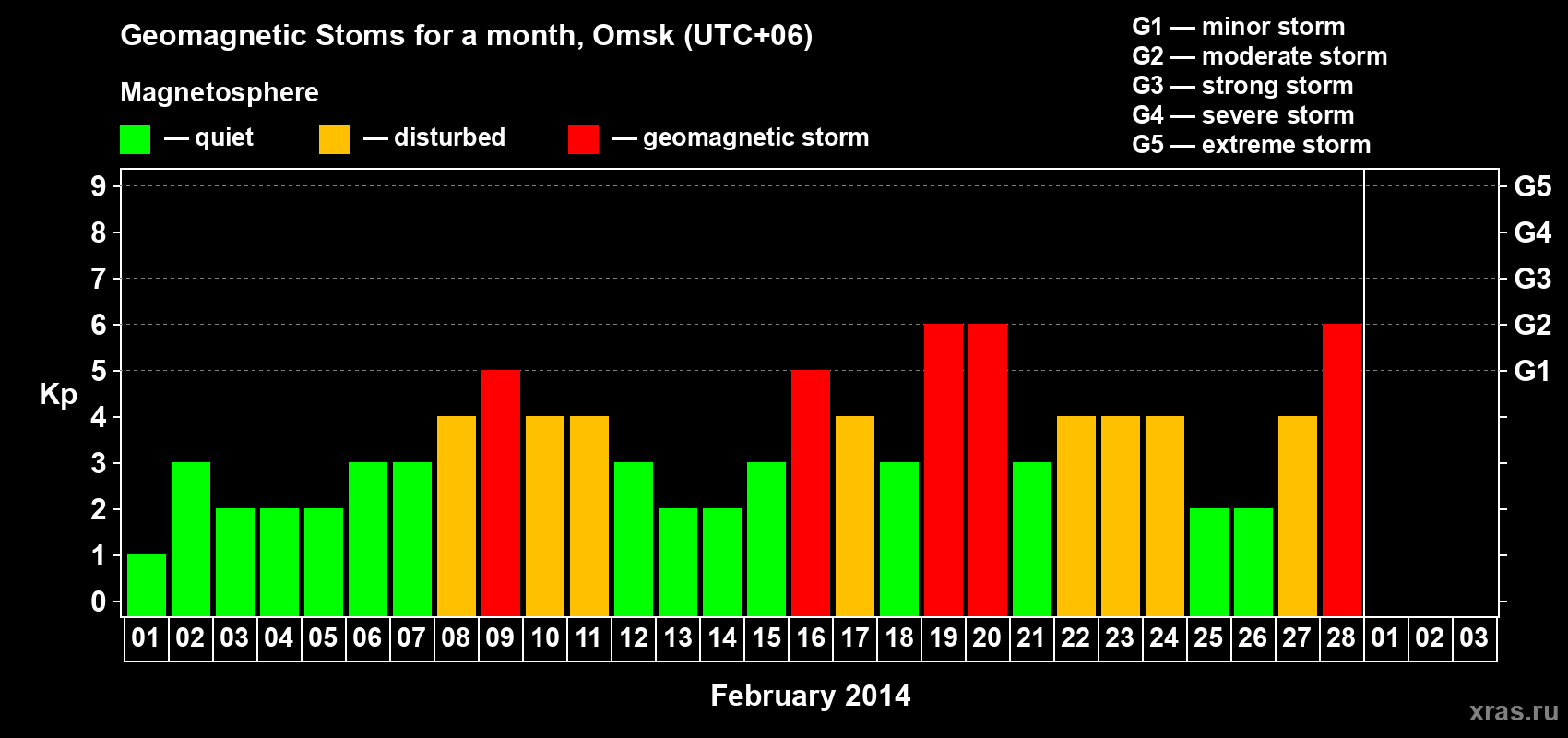Viewport: 1568px width, 738px height.
Task: Click the green bar for day 01
Action: click(147, 586)
